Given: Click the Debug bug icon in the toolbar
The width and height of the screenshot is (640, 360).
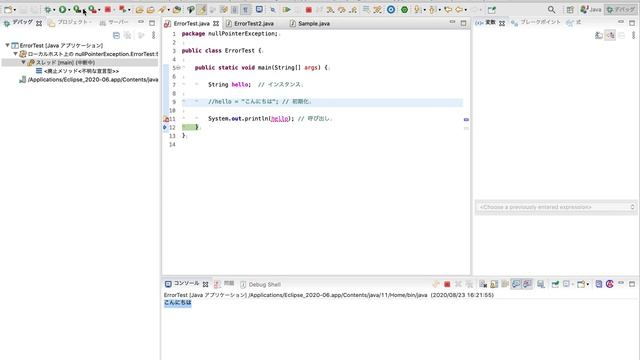Looking at the screenshot, I should pyautogui.click(x=48, y=9).
